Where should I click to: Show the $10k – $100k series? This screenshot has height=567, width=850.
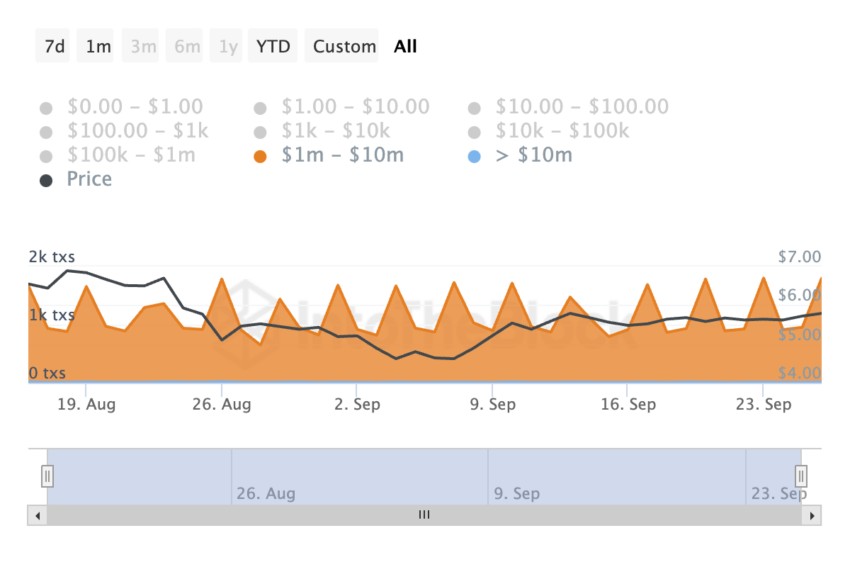(549, 131)
